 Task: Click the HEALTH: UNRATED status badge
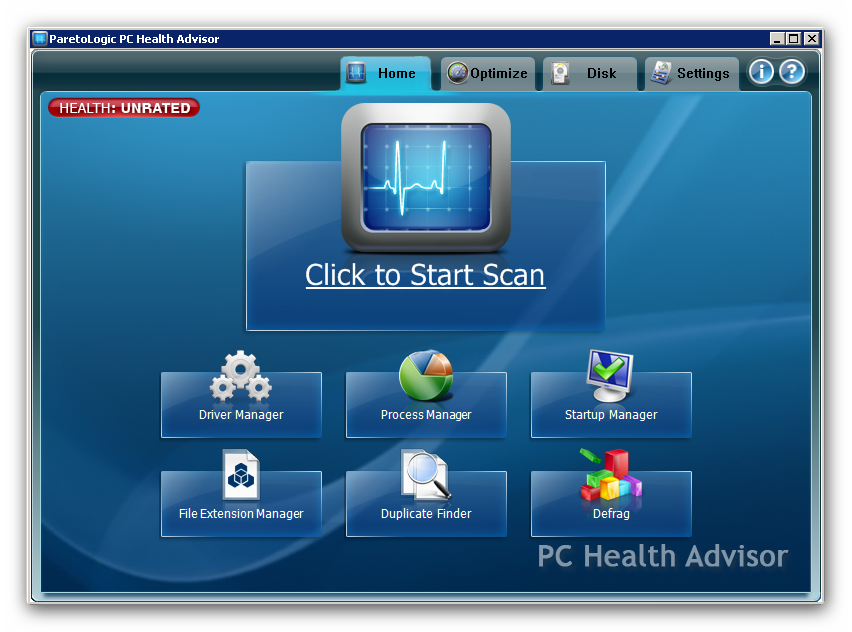pyautogui.click(x=124, y=108)
